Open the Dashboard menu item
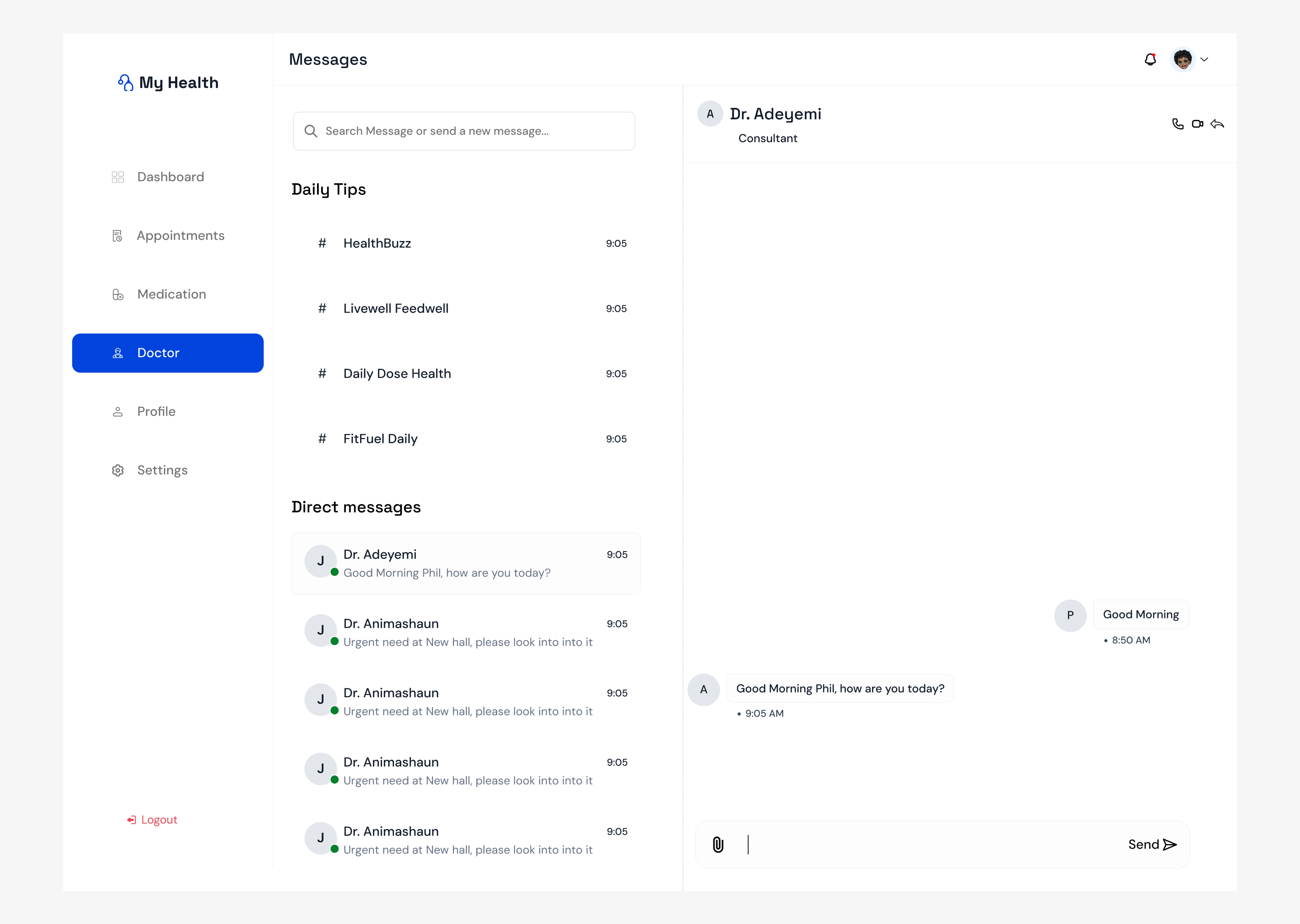Screen dimensions: 1300x924 point(170,177)
